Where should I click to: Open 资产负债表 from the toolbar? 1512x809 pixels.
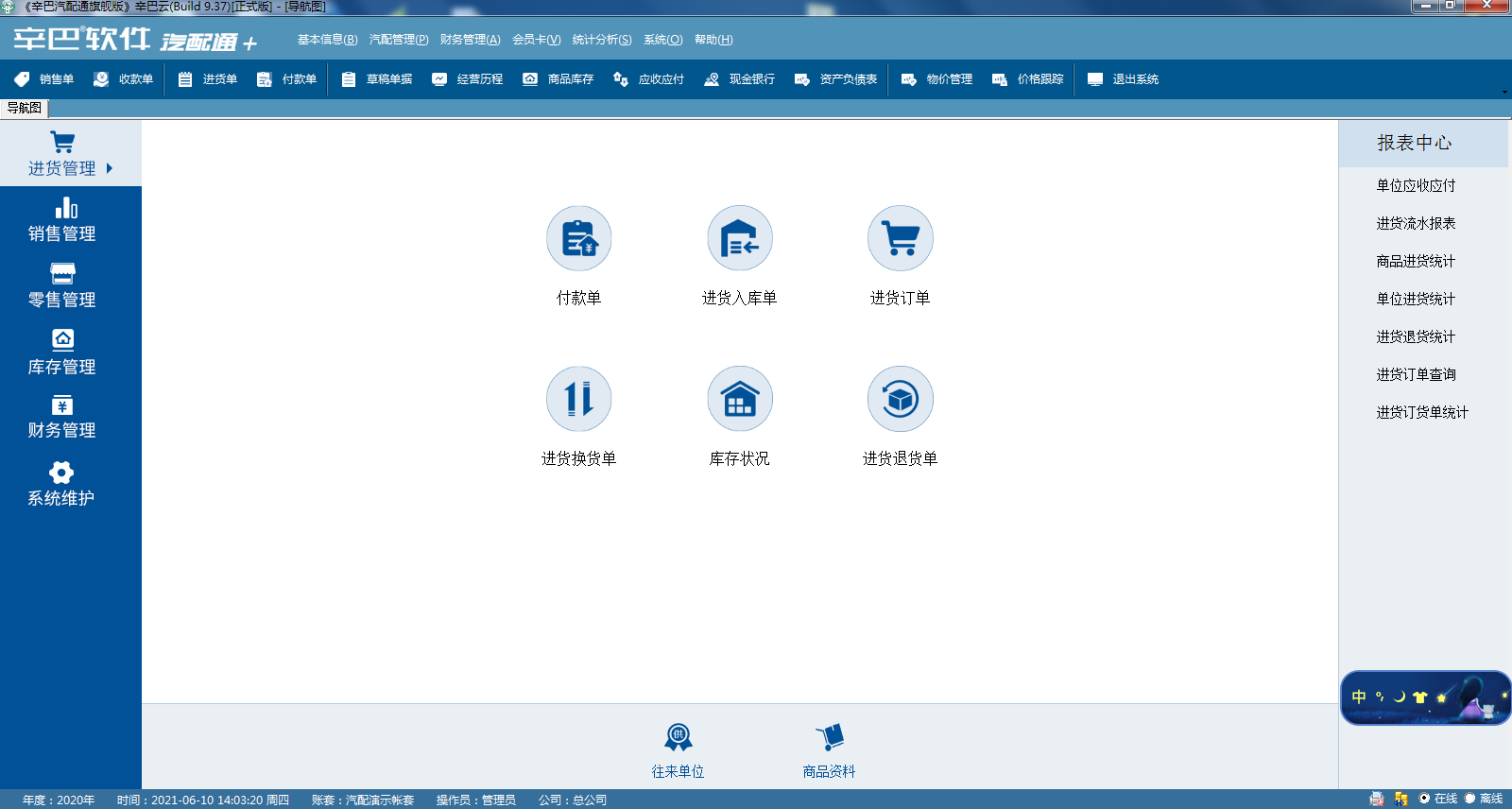836,79
